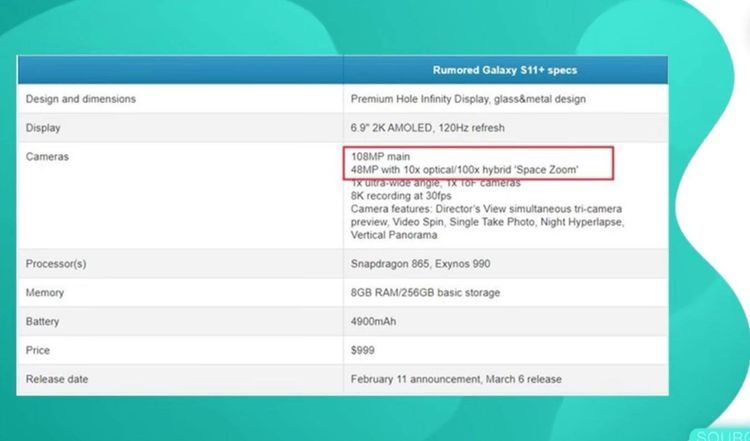Click the '108MP main' line in the red box
The height and width of the screenshot is (441, 750).
380,158
